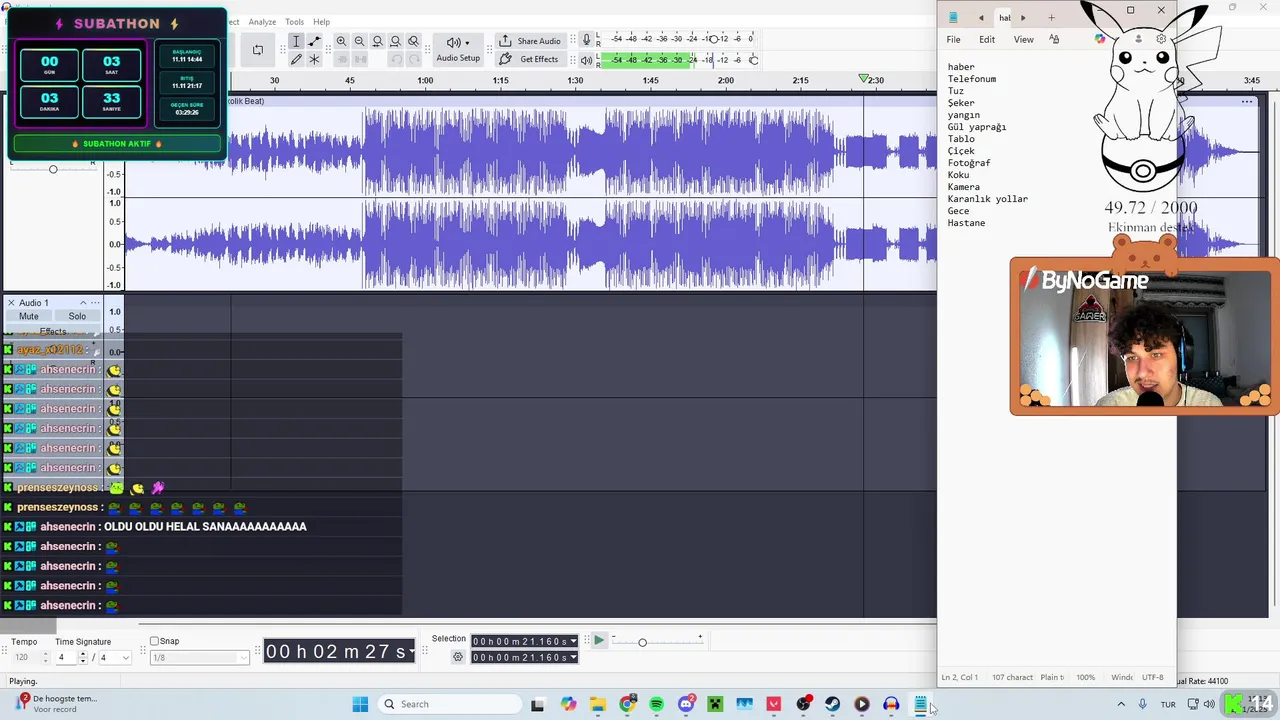This screenshot has width=1280, height=720.
Task: Click the playhead marker at 2:30 on the timeline
Action: [x=864, y=79]
